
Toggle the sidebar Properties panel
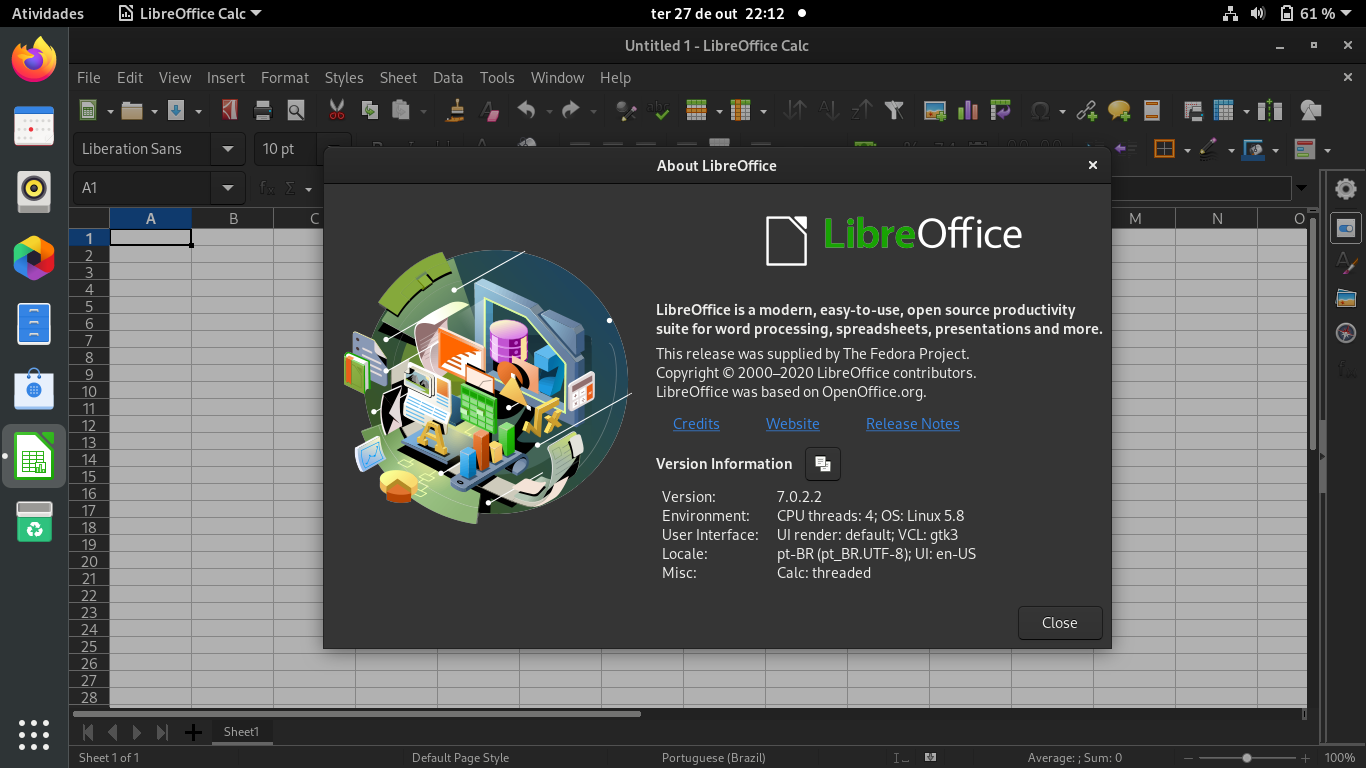tap(1346, 229)
